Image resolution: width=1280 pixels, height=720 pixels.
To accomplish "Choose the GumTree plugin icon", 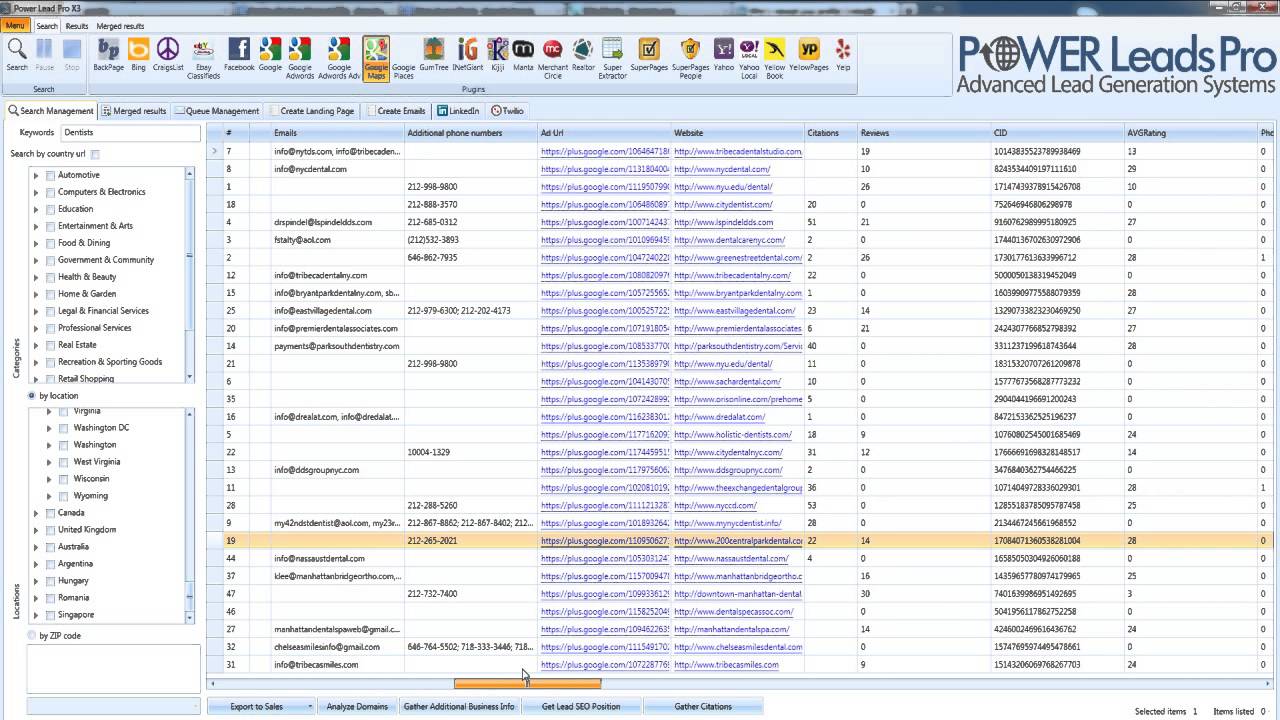I will click(x=434, y=54).
